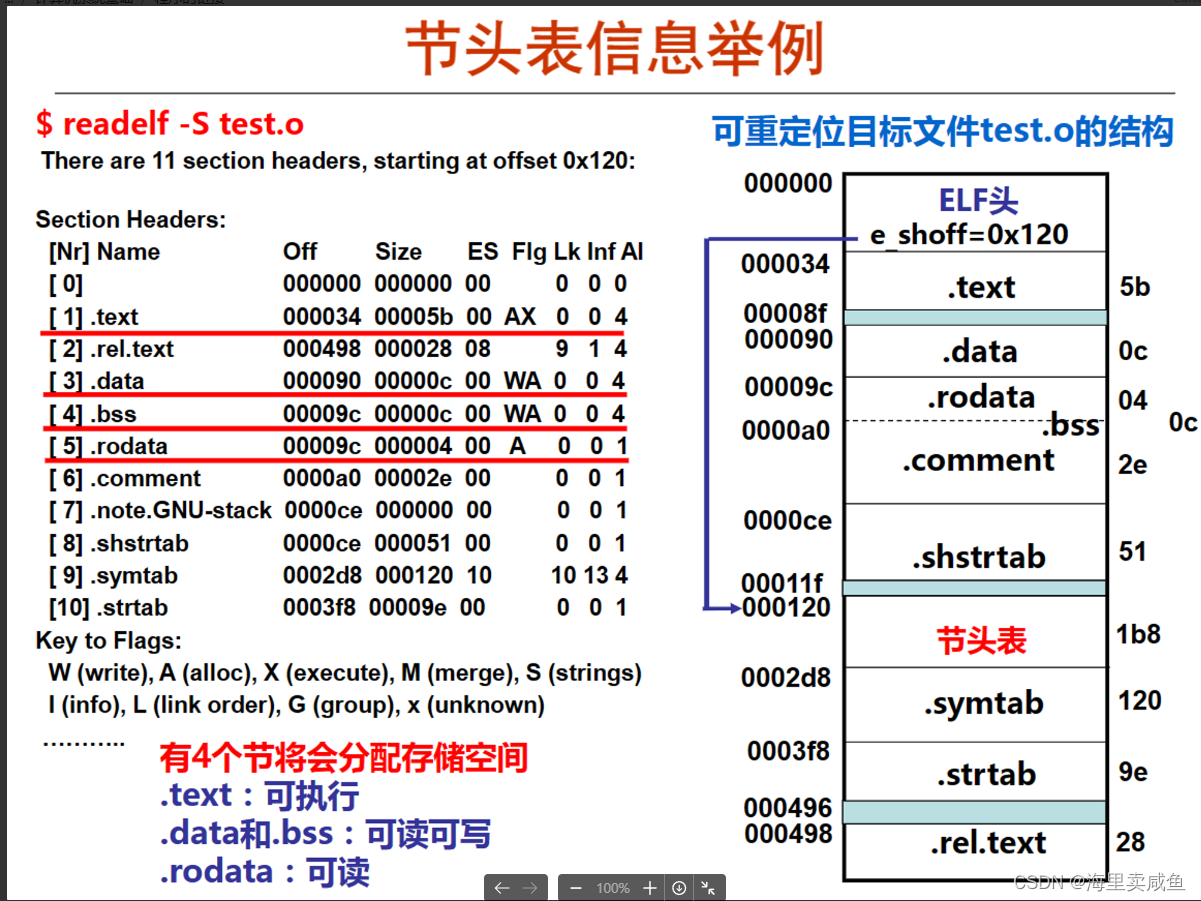Click the red '节头表' block in the diagram

(976, 632)
